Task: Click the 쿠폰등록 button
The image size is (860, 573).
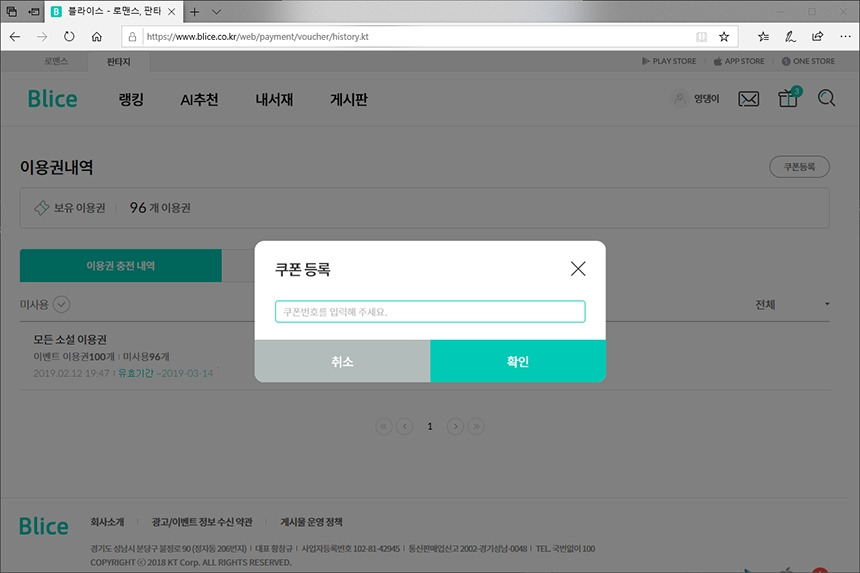Action: pyautogui.click(x=799, y=167)
